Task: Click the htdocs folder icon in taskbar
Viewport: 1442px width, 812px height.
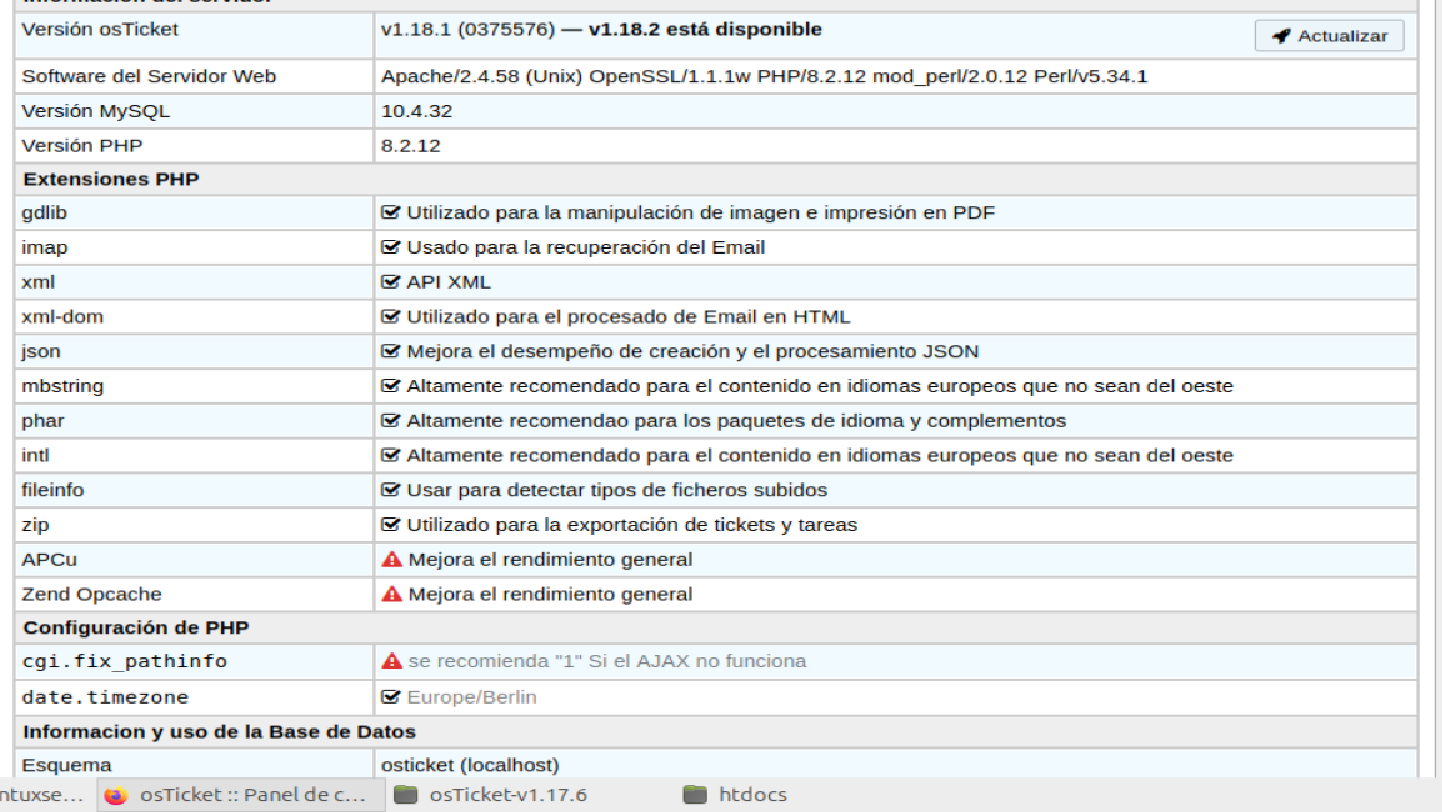Action: (x=695, y=795)
